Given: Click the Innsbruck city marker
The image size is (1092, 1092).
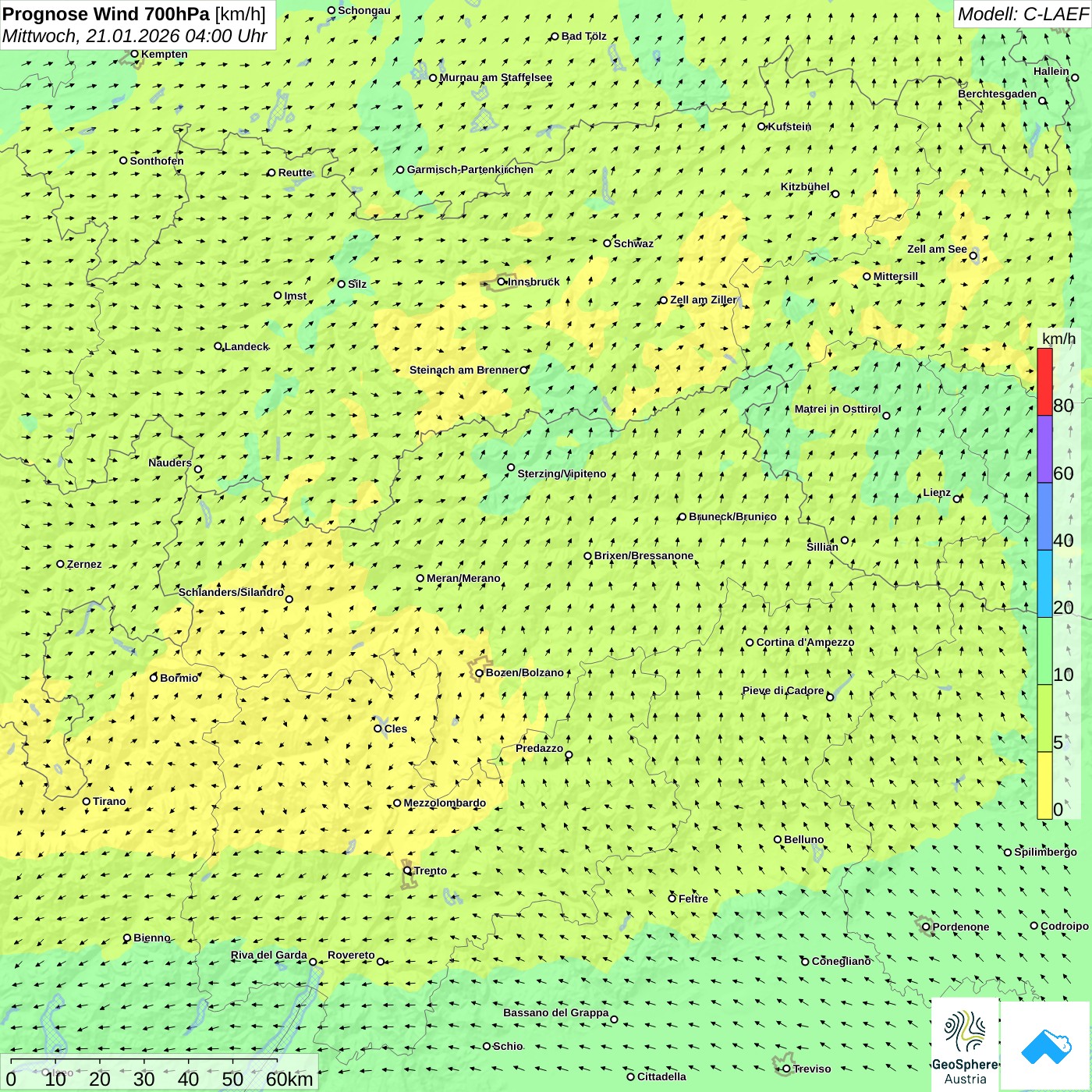Looking at the screenshot, I should click(x=502, y=282).
